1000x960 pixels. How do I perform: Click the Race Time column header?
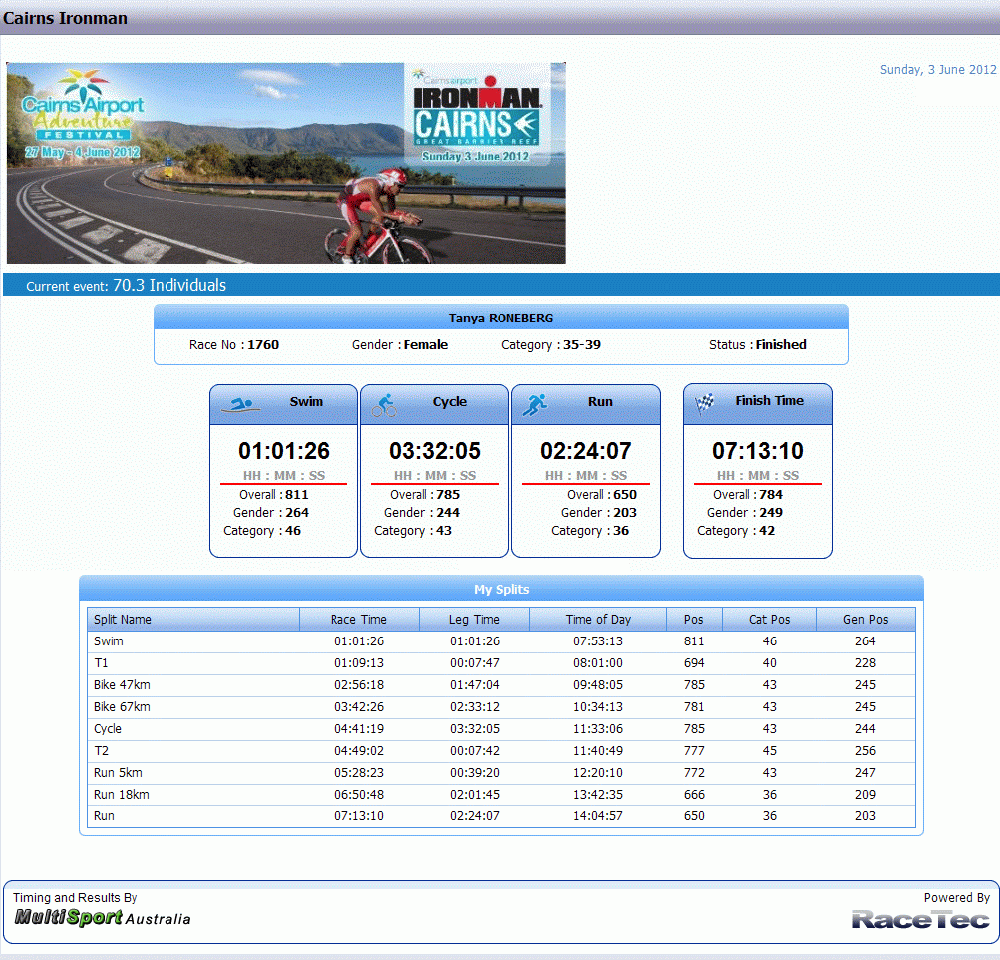pyautogui.click(x=359, y=619)
